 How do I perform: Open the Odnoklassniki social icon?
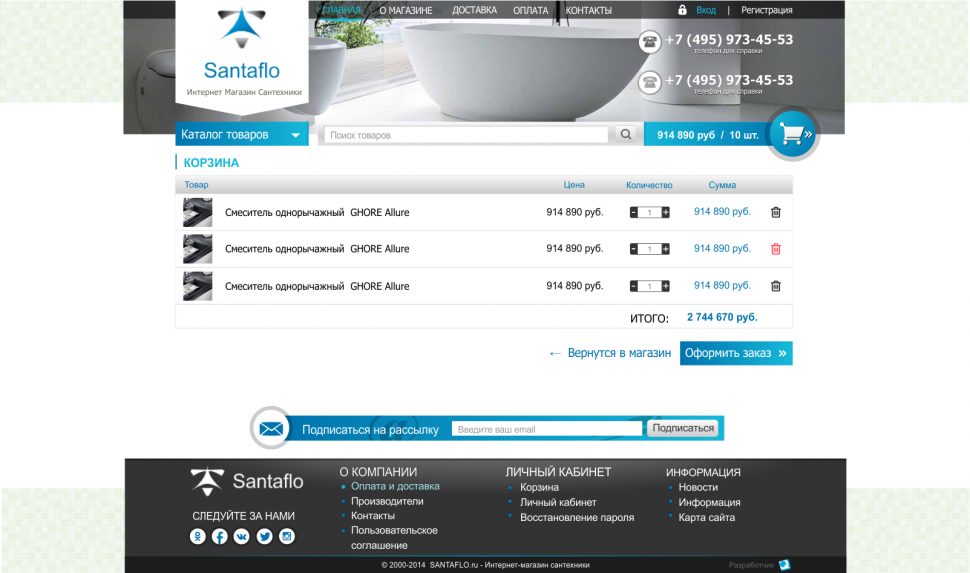pyautogui.click(x=197, y=536)
